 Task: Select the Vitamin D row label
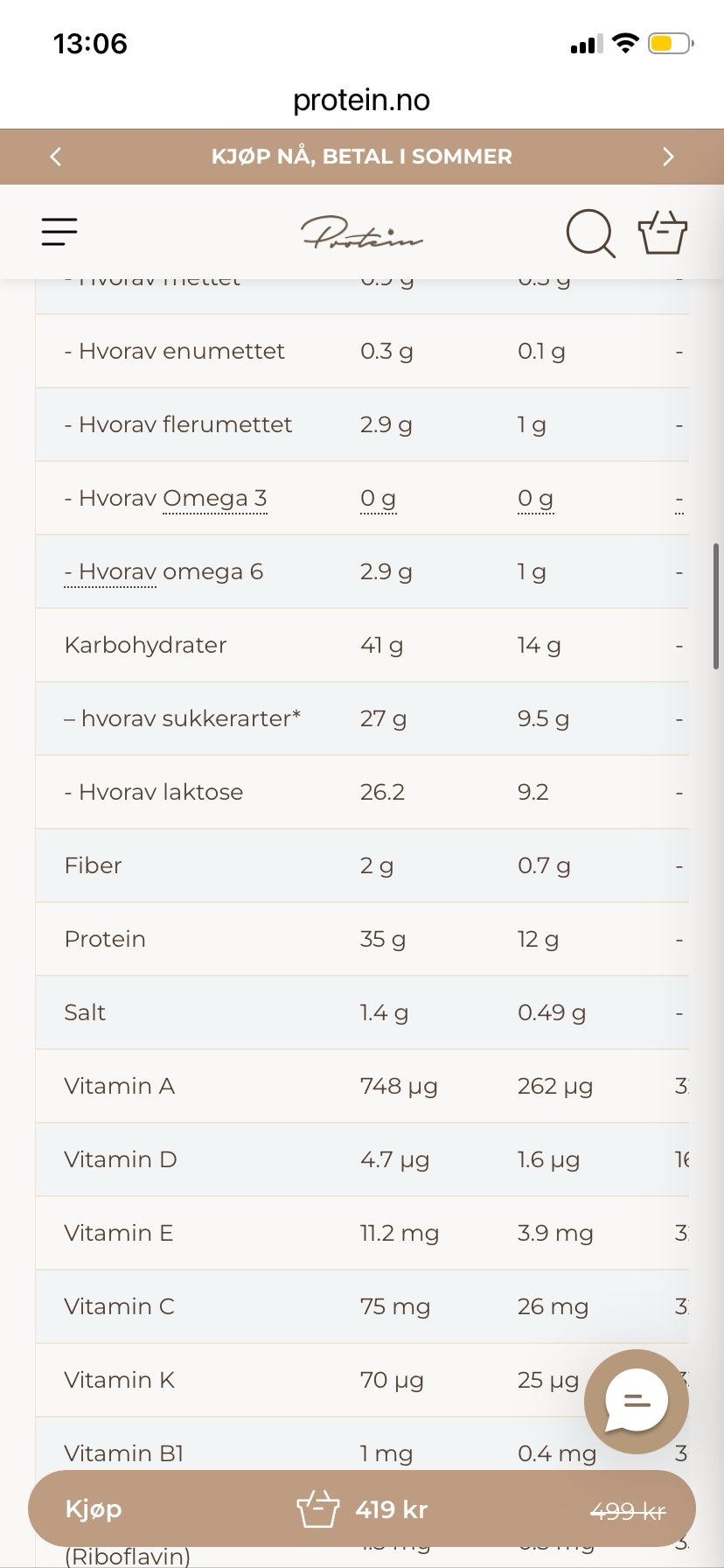click(121, 1159)
